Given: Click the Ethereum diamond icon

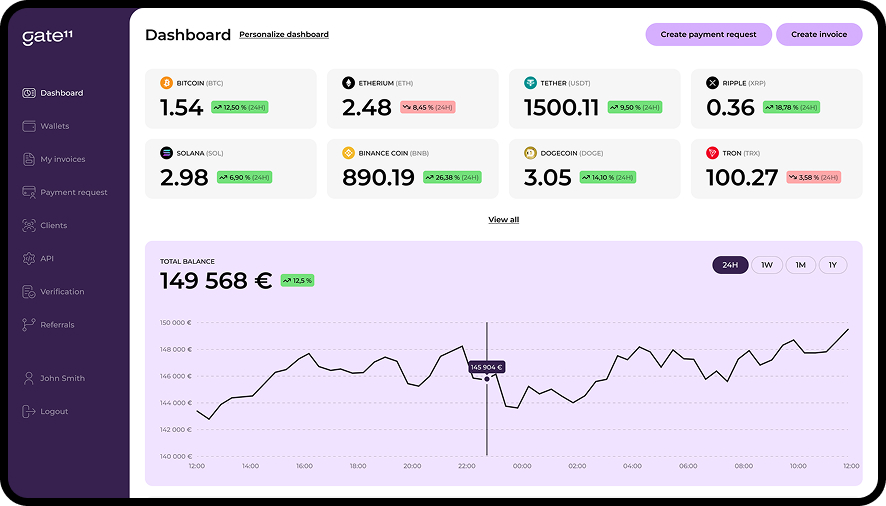Looking at the screenshot, I should [x=348, y=83].
